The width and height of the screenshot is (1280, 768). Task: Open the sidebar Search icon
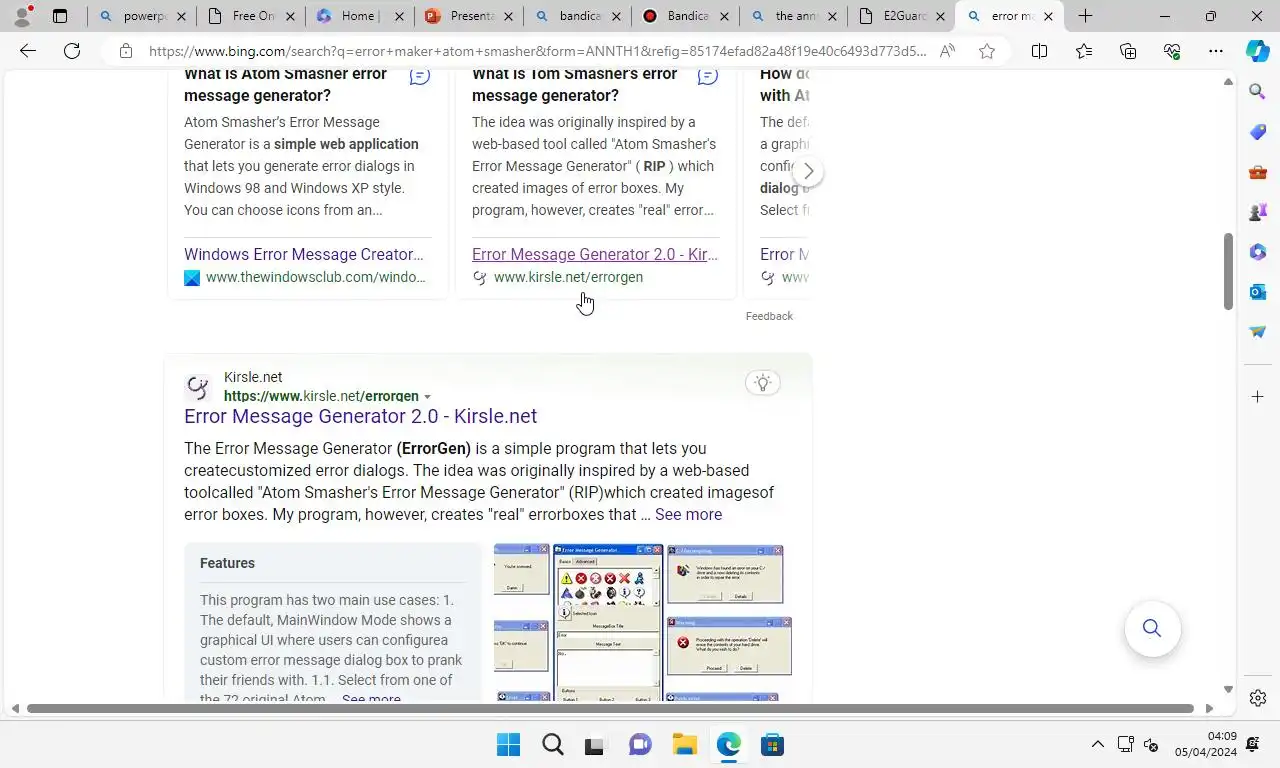(1258, 92)
